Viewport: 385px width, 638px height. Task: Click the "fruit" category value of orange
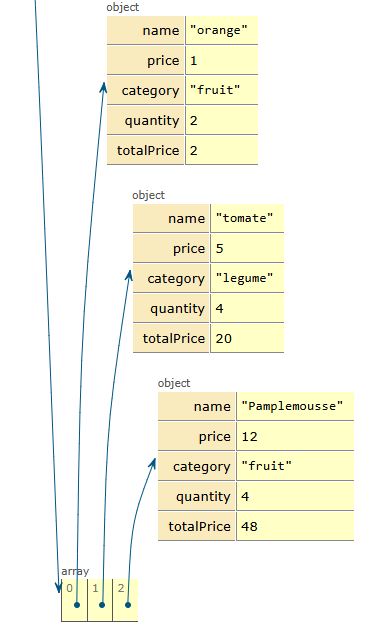pyautogui.click(x=222, y=90)
